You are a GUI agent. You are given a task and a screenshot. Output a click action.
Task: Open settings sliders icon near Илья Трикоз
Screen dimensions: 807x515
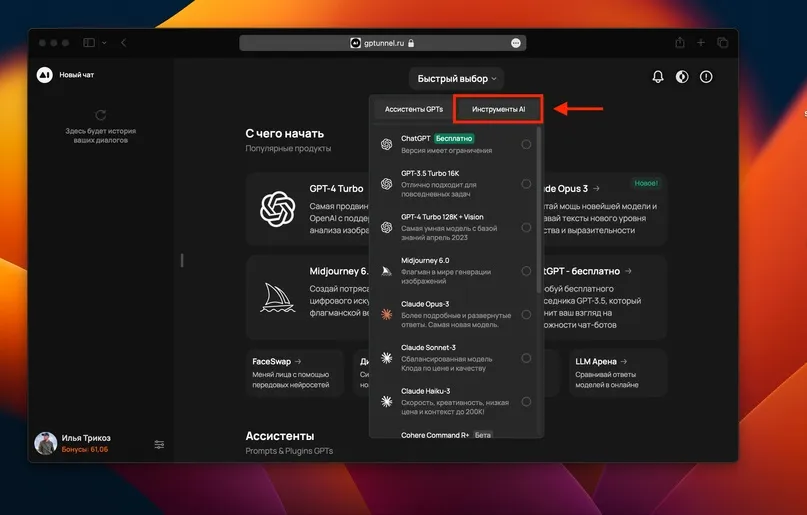(160, 444)
